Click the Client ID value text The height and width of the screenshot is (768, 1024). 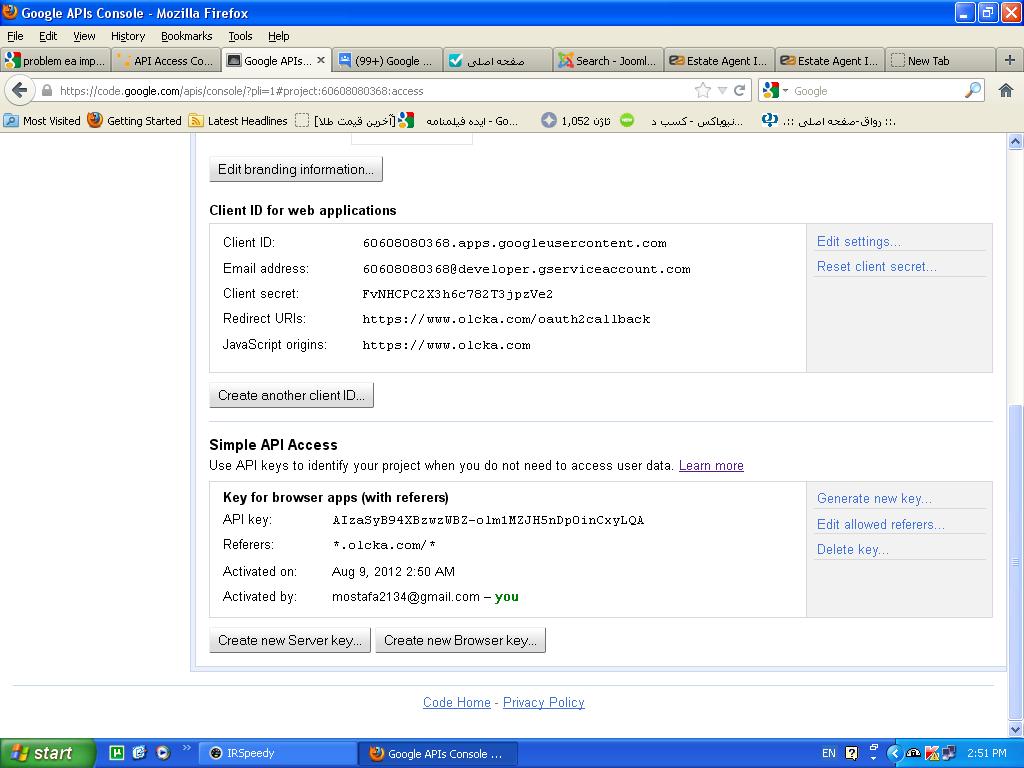pos(515,243)
